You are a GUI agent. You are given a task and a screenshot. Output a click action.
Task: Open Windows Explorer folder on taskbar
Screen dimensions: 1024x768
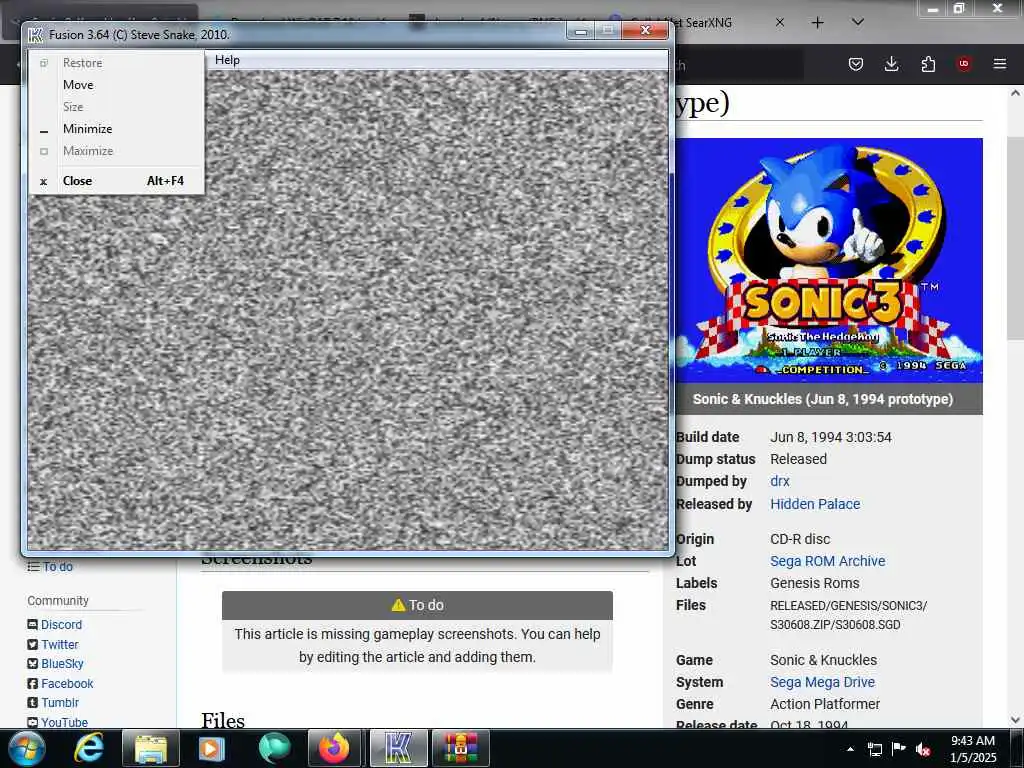[151, 748]
